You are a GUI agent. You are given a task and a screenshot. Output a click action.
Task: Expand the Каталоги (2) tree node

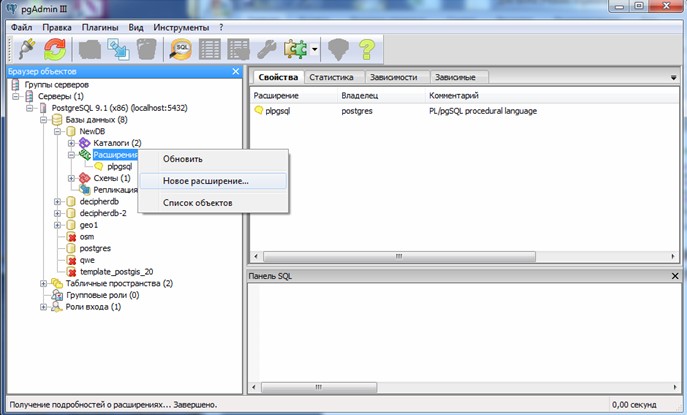click(71, 143)
